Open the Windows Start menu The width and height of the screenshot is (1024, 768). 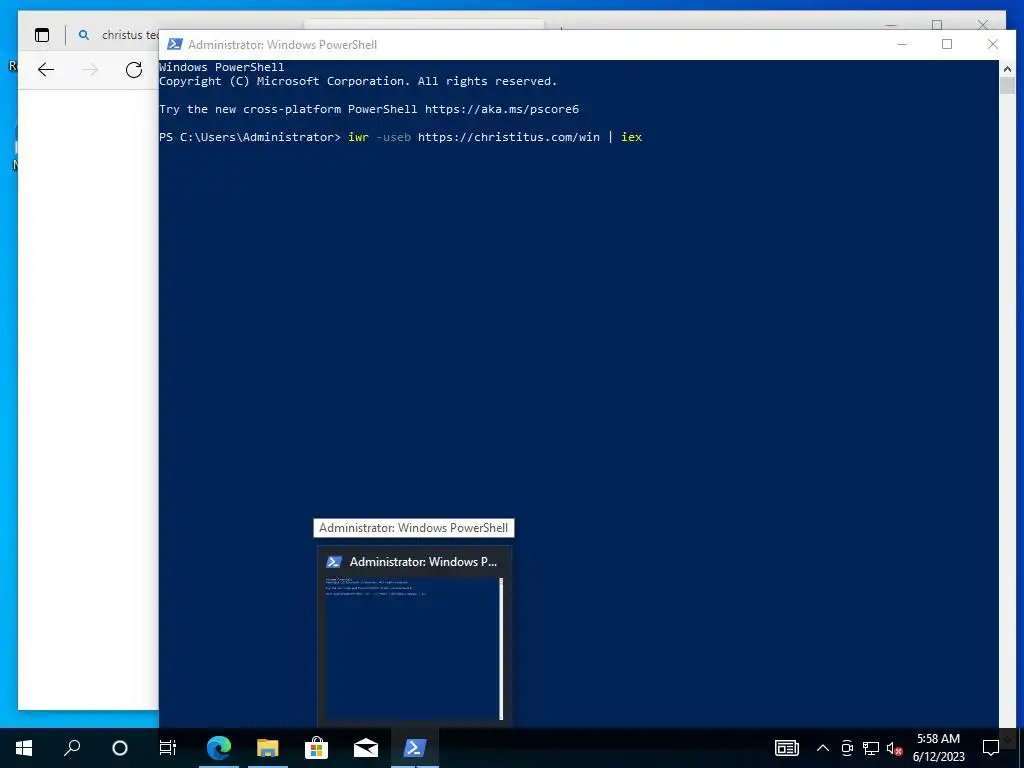click(24, 748)
